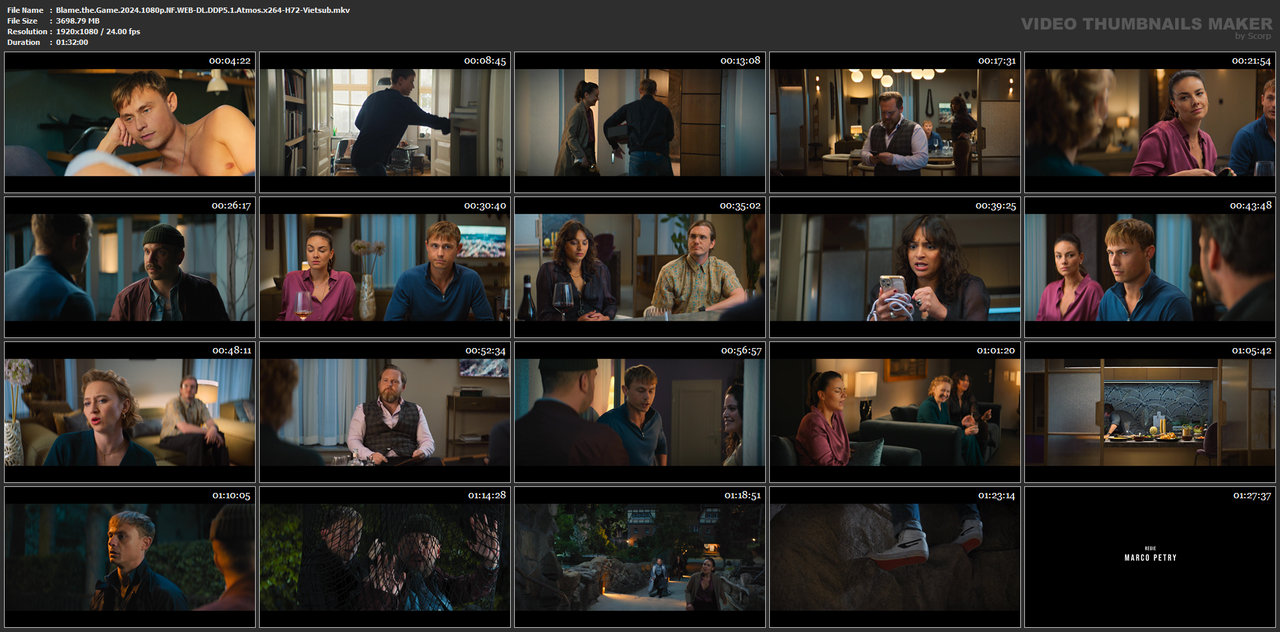This screenshot has height=632, width=1280.
Task: Select the thumbnail at 00:21:54
Action: [x=1150, y=122]
